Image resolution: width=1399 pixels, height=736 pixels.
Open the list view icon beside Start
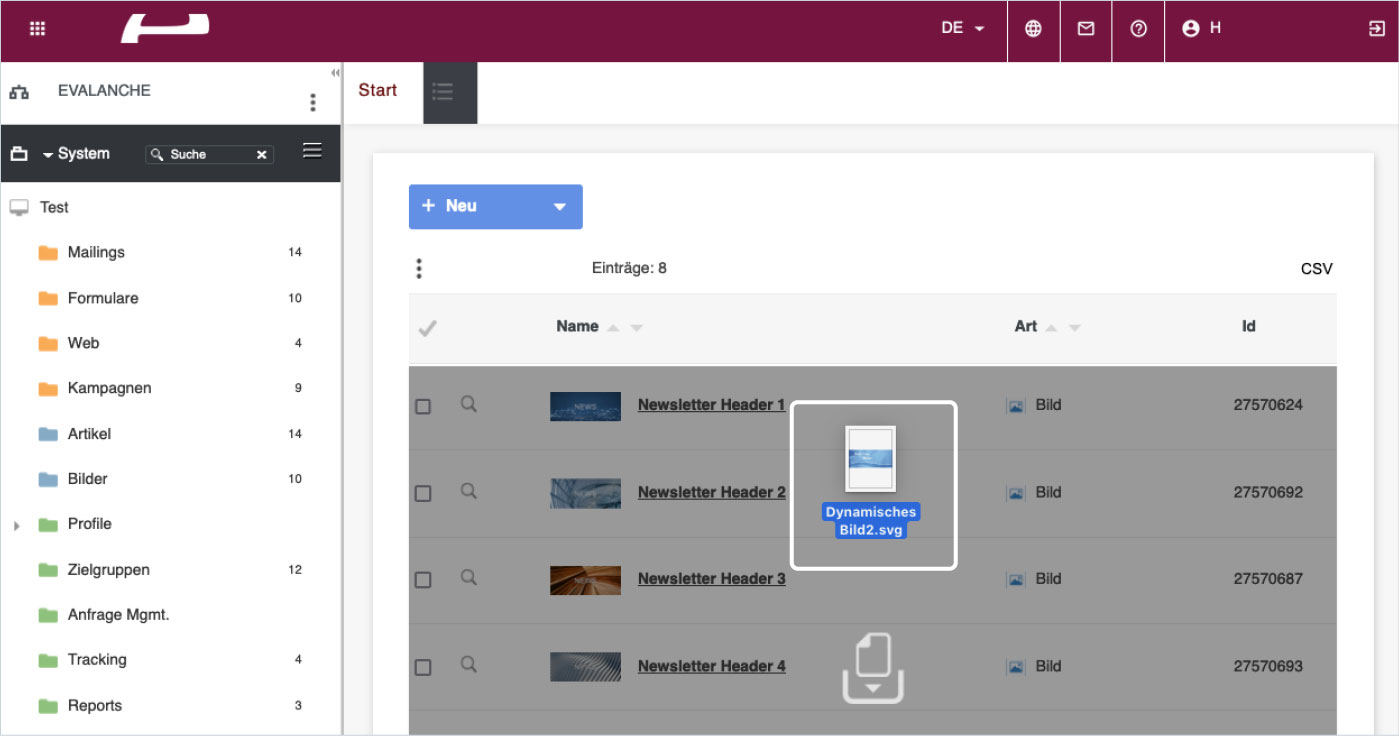(x=443, y=92)
